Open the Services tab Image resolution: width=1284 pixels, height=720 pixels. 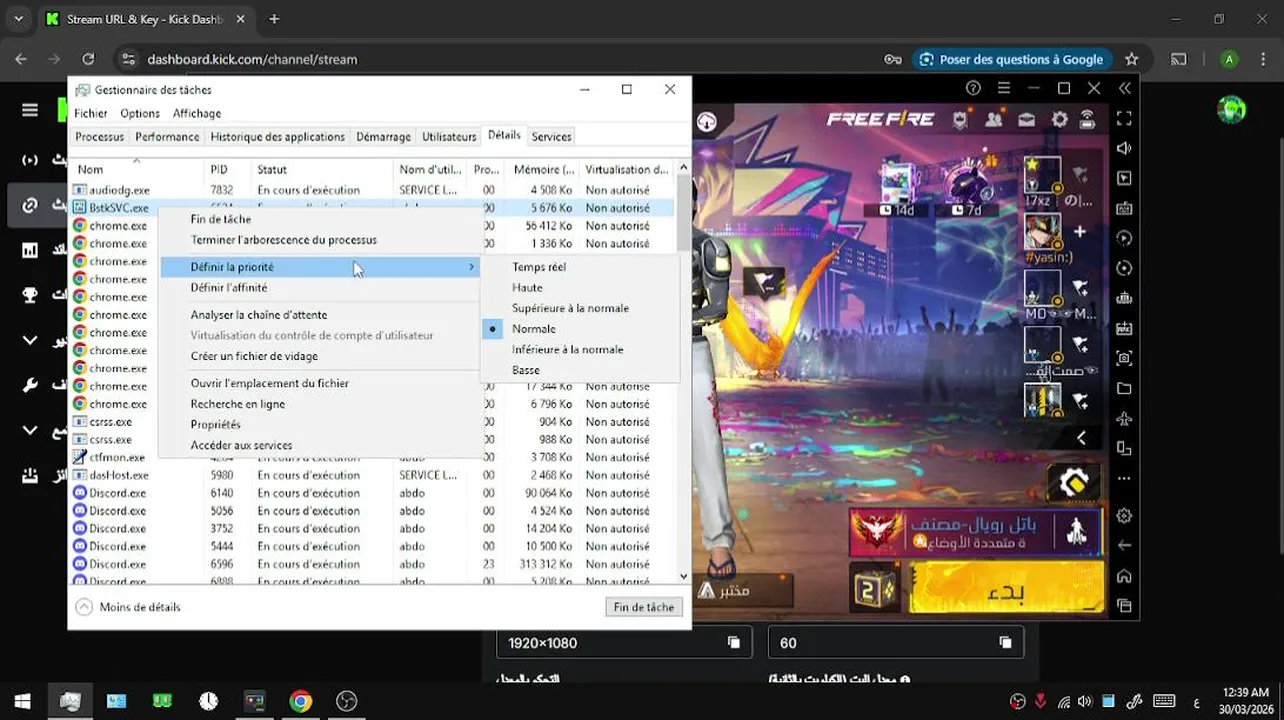[551, 137]
